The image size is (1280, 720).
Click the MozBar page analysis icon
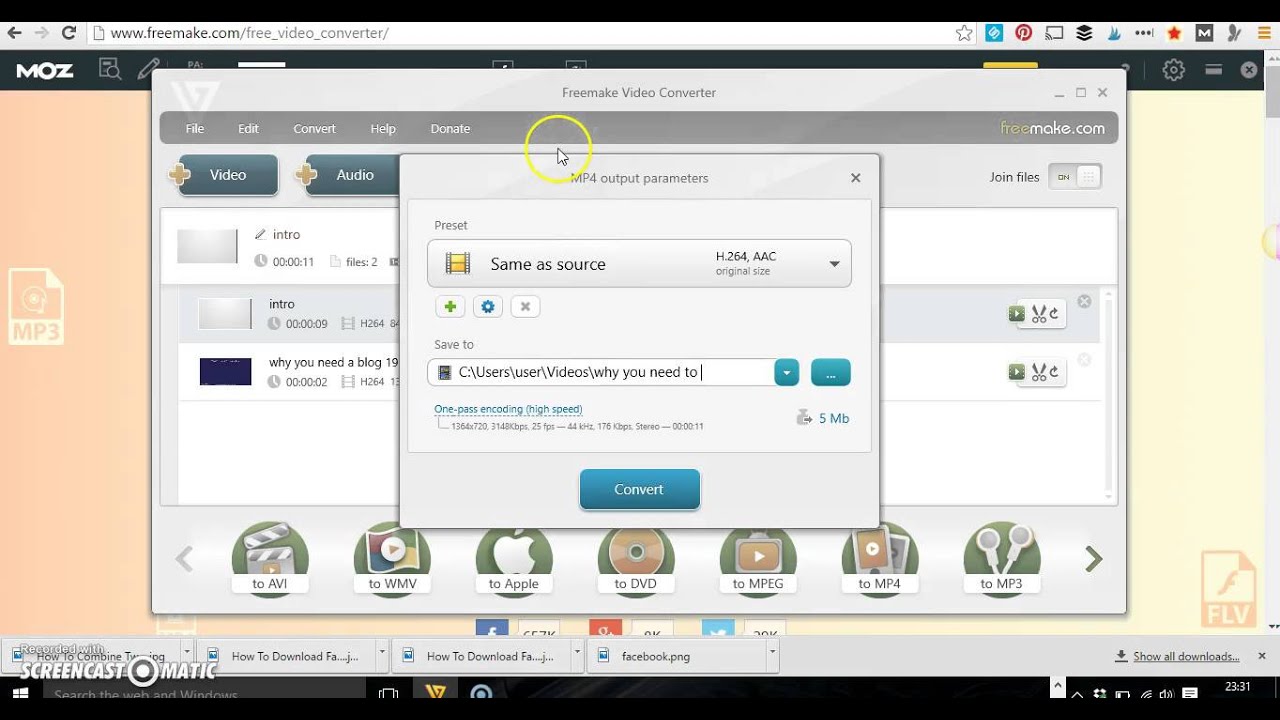109,69
